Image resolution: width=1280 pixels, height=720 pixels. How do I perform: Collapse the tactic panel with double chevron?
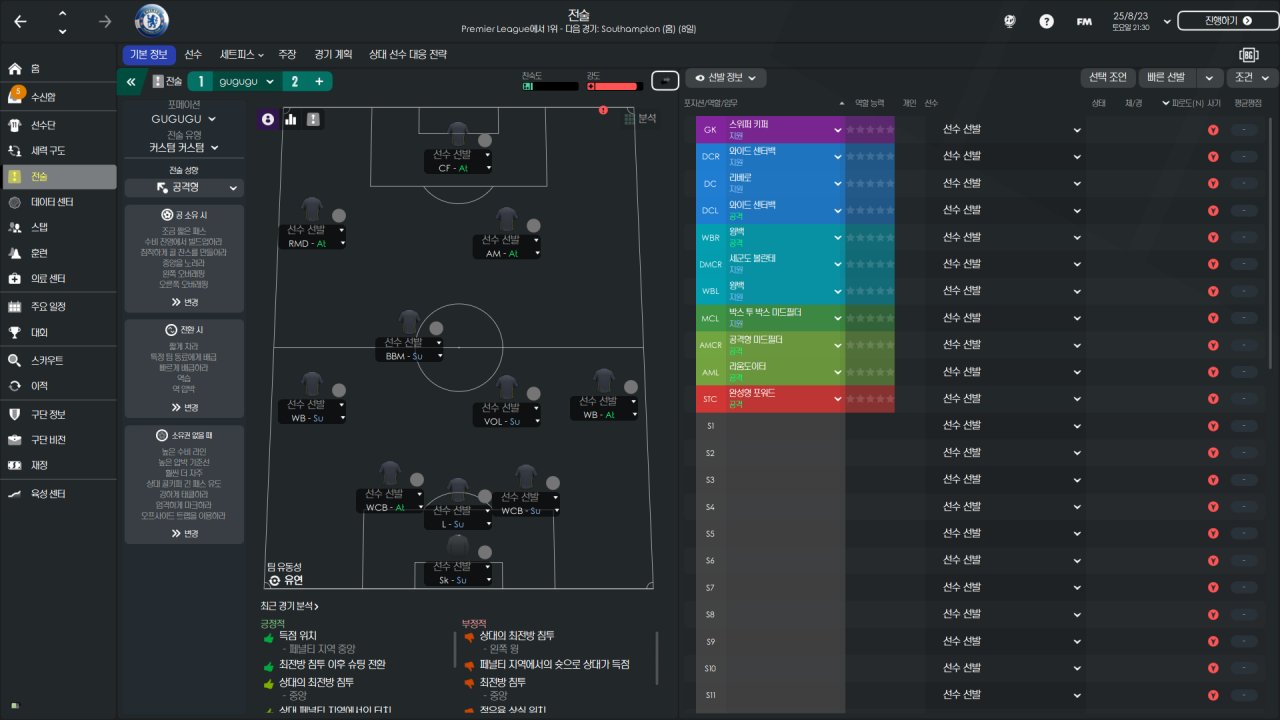pyautogui.click(x=131, y=82)
